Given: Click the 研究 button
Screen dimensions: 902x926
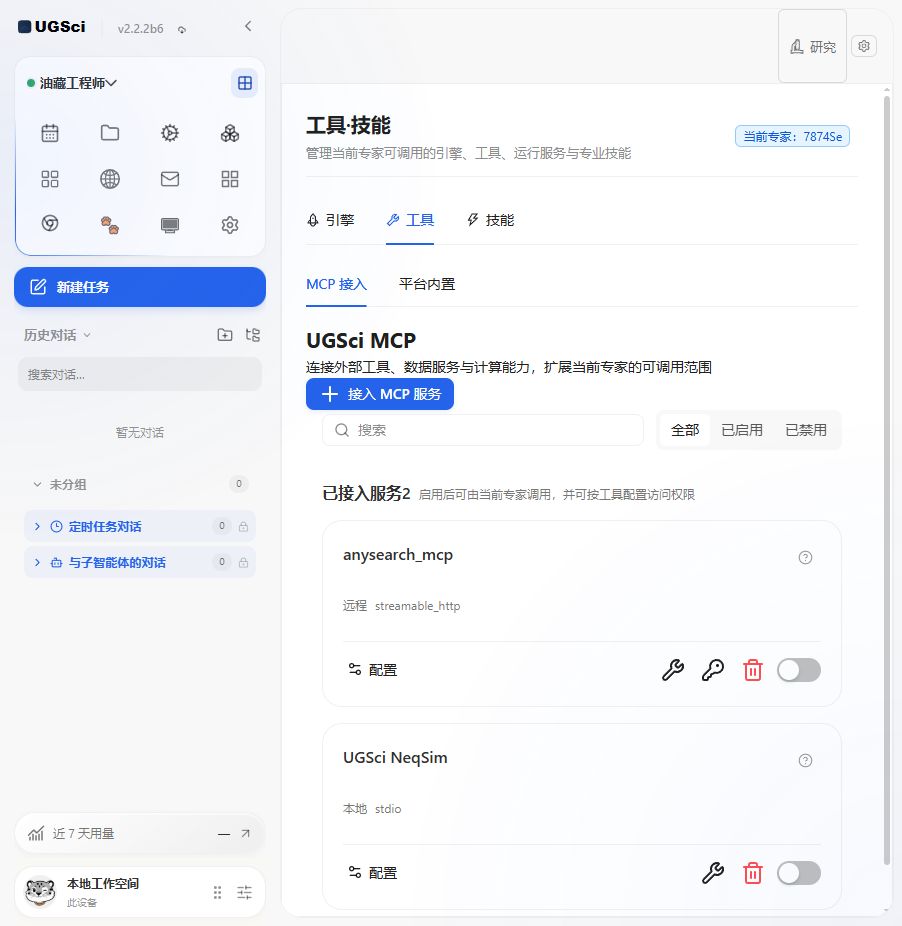Looking at the screenshot, I should pyautogui.click(x=812, y=46).
